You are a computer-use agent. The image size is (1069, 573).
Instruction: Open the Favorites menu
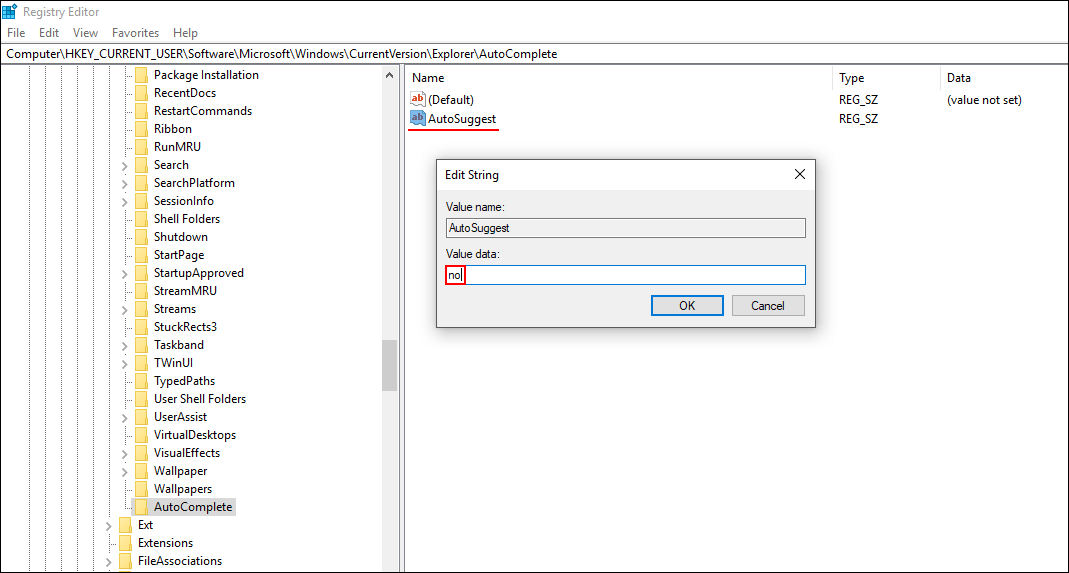[136, 33]
